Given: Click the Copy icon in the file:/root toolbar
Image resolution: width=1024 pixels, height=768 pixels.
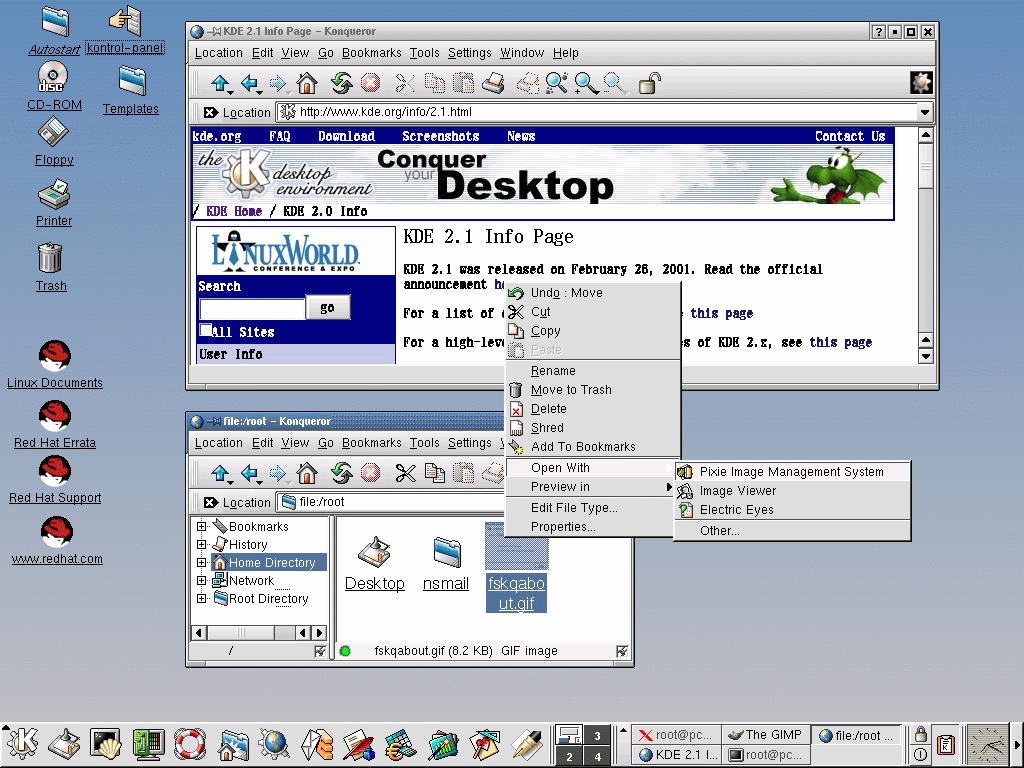Looking at the screenshot, I should [434, 473].
